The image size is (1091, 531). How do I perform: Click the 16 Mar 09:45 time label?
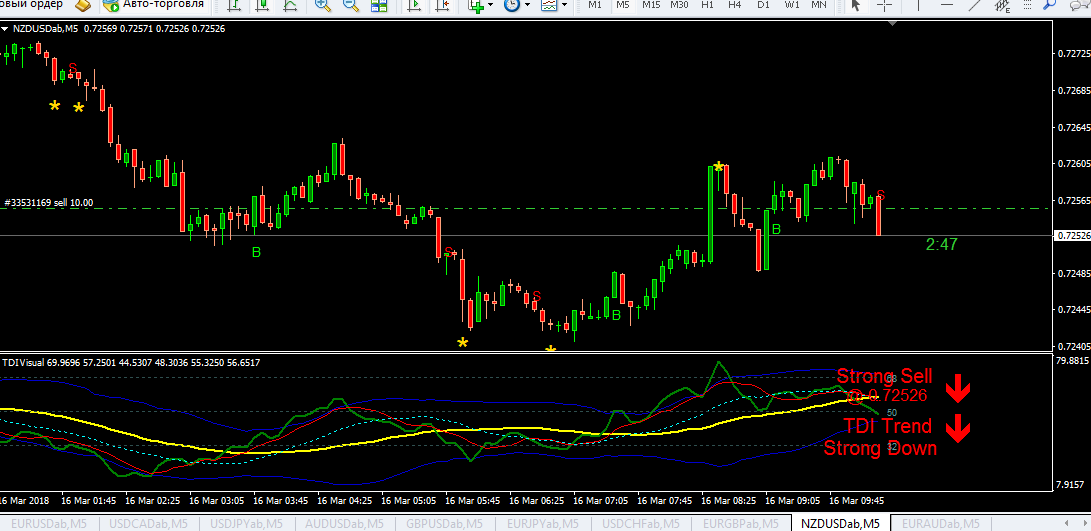(858, 500)
